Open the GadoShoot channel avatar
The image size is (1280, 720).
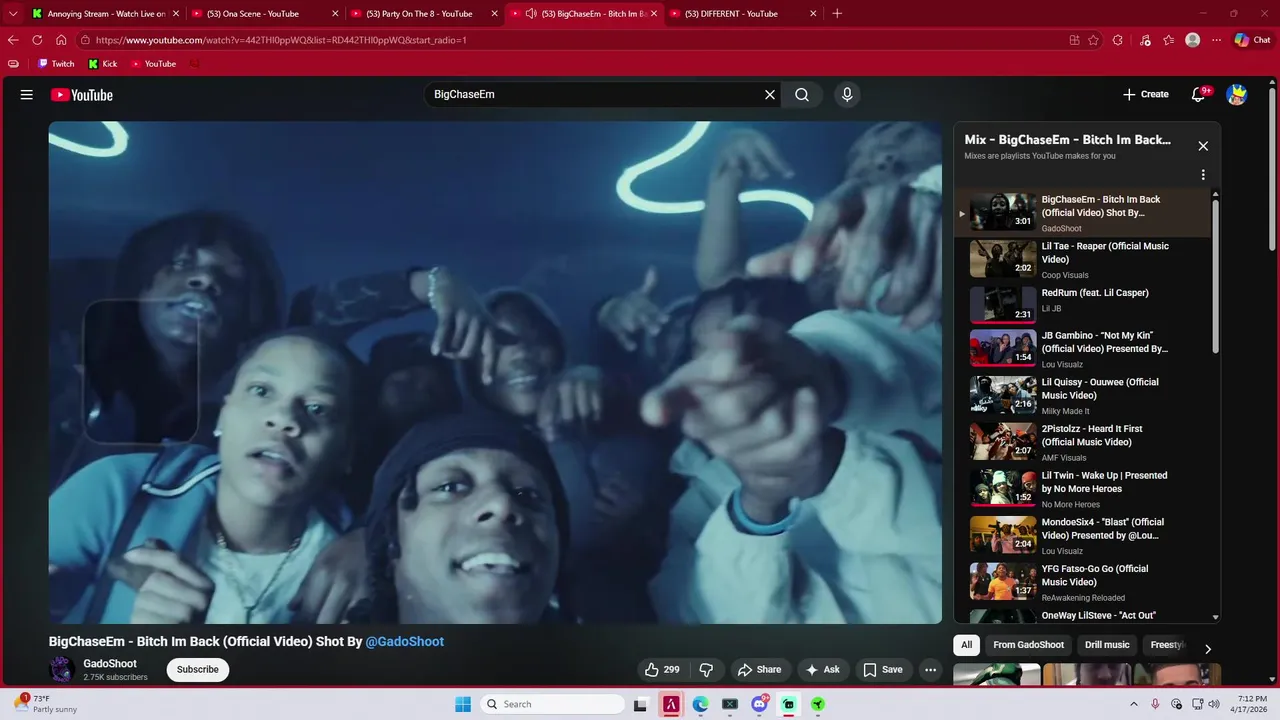[62, 670]
